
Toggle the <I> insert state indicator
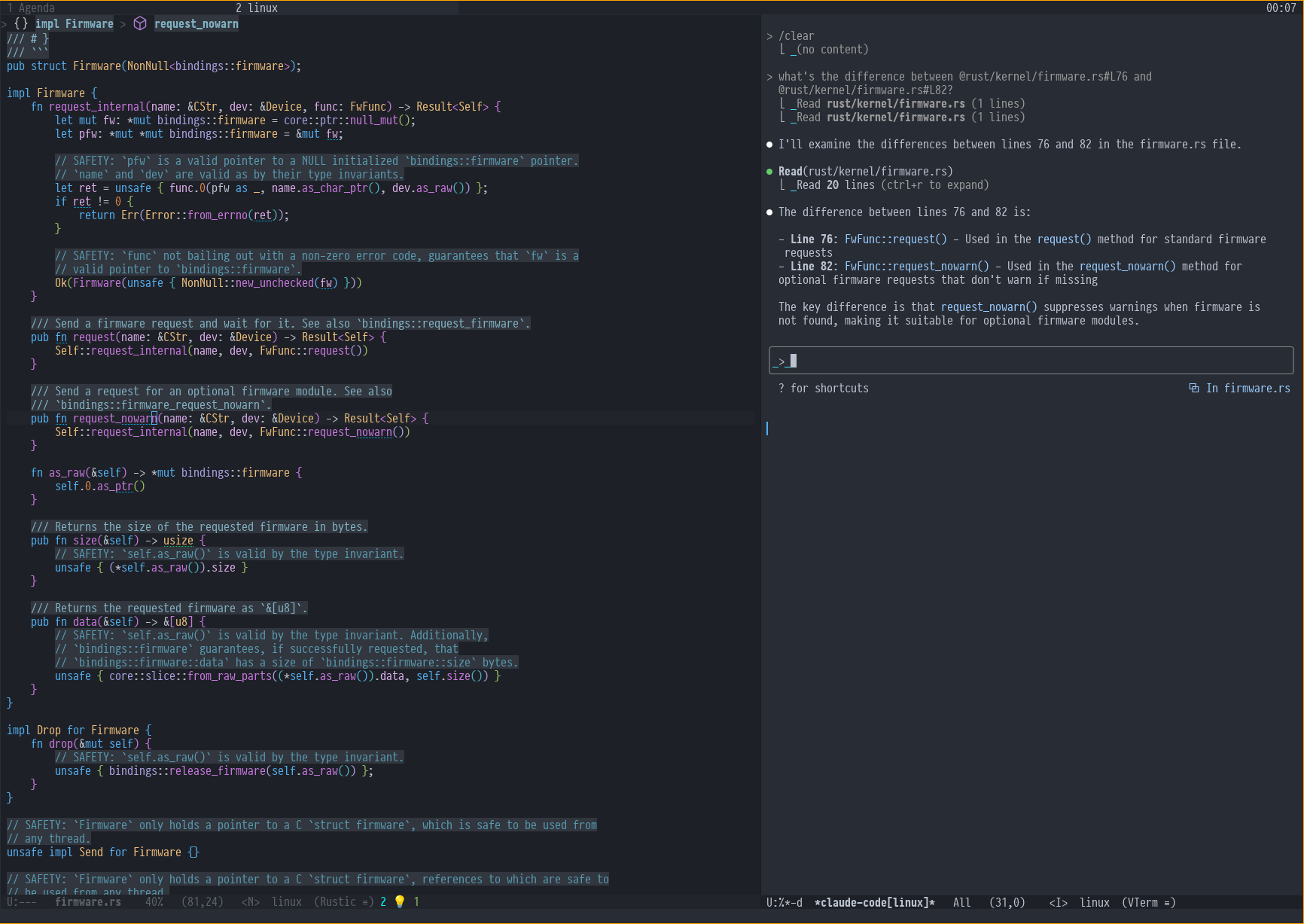(x=1058, y=902)
